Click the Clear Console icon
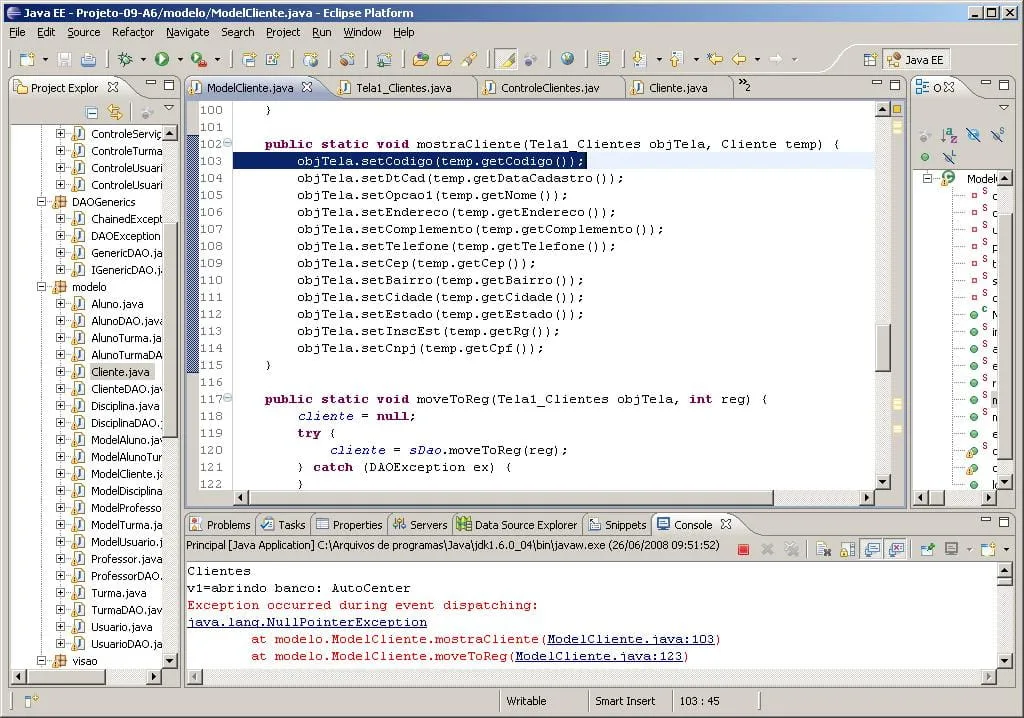Viewport: 1024px width, 718px height. click(x=822, y=549)
